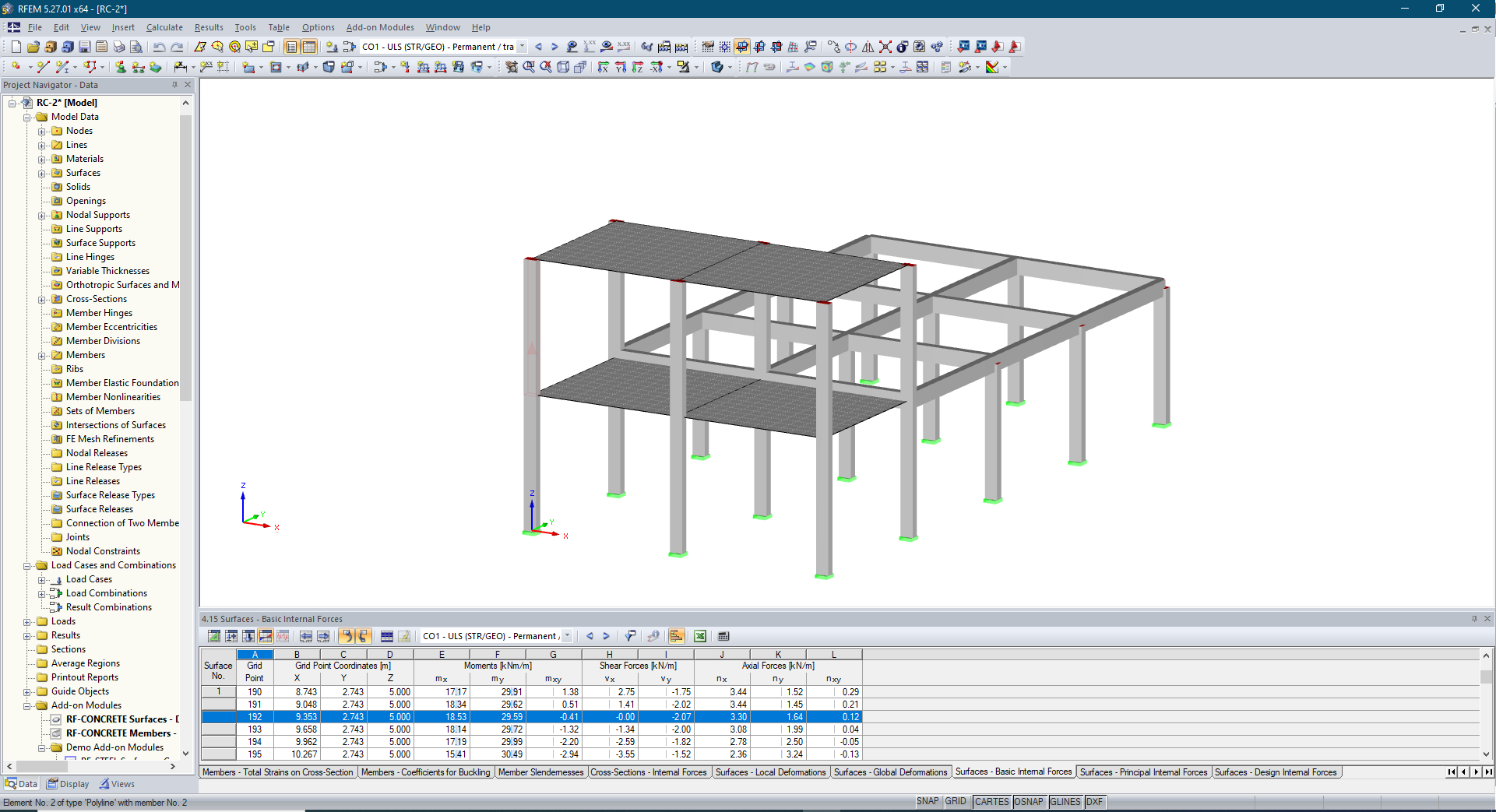Image resolution: width=1496 pixels, height=812 pixels.
Task: Toggle SNAP mode in status bar
Action: coord(928,801)
